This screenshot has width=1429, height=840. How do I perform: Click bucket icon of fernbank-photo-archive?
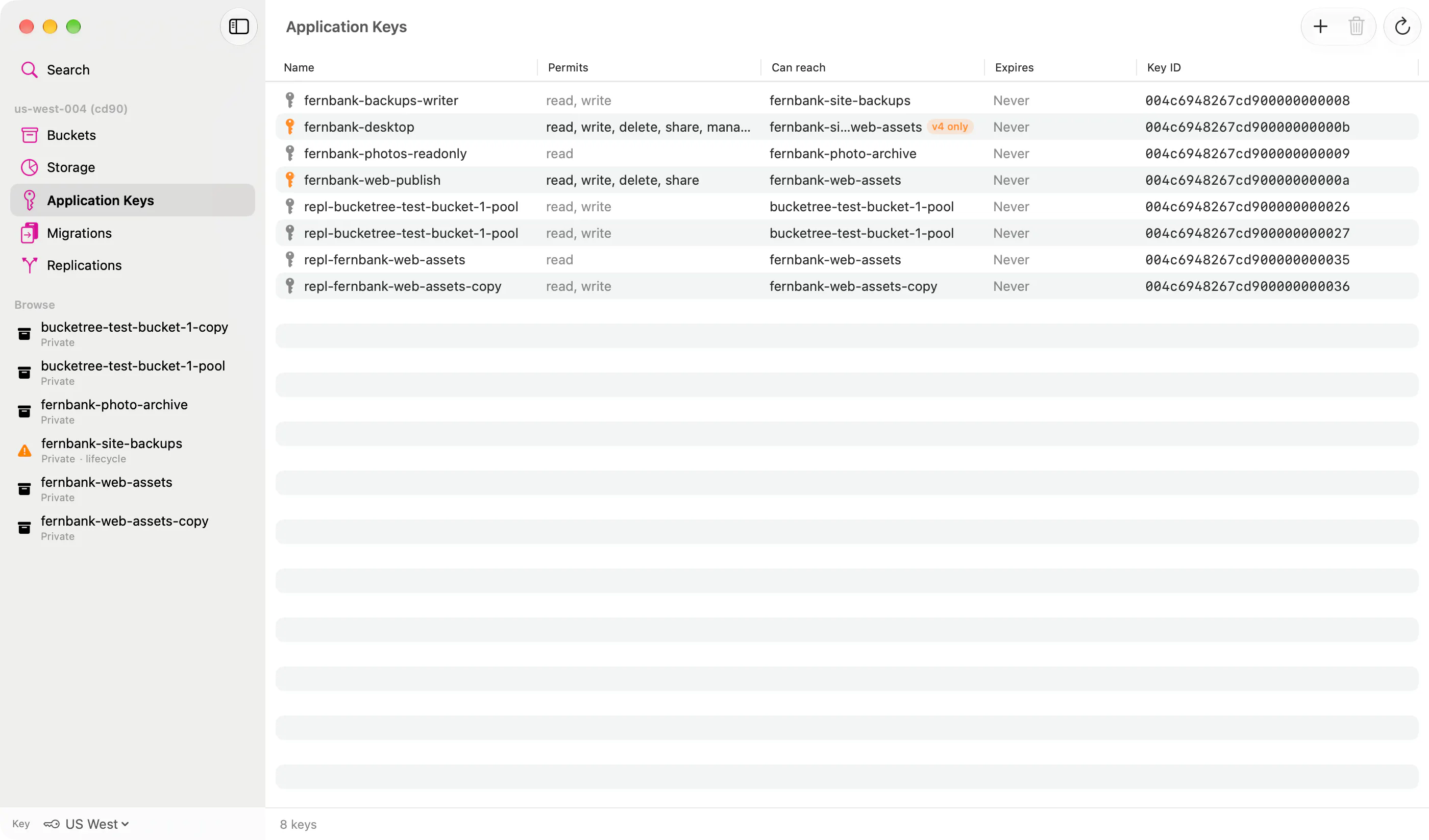[x=24, y=412]
